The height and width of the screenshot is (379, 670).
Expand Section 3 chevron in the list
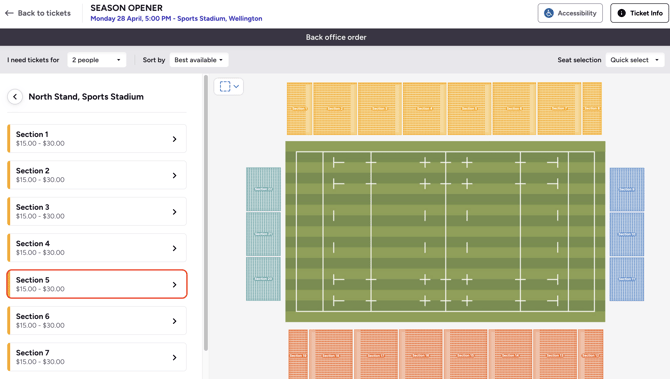[174, 212]
